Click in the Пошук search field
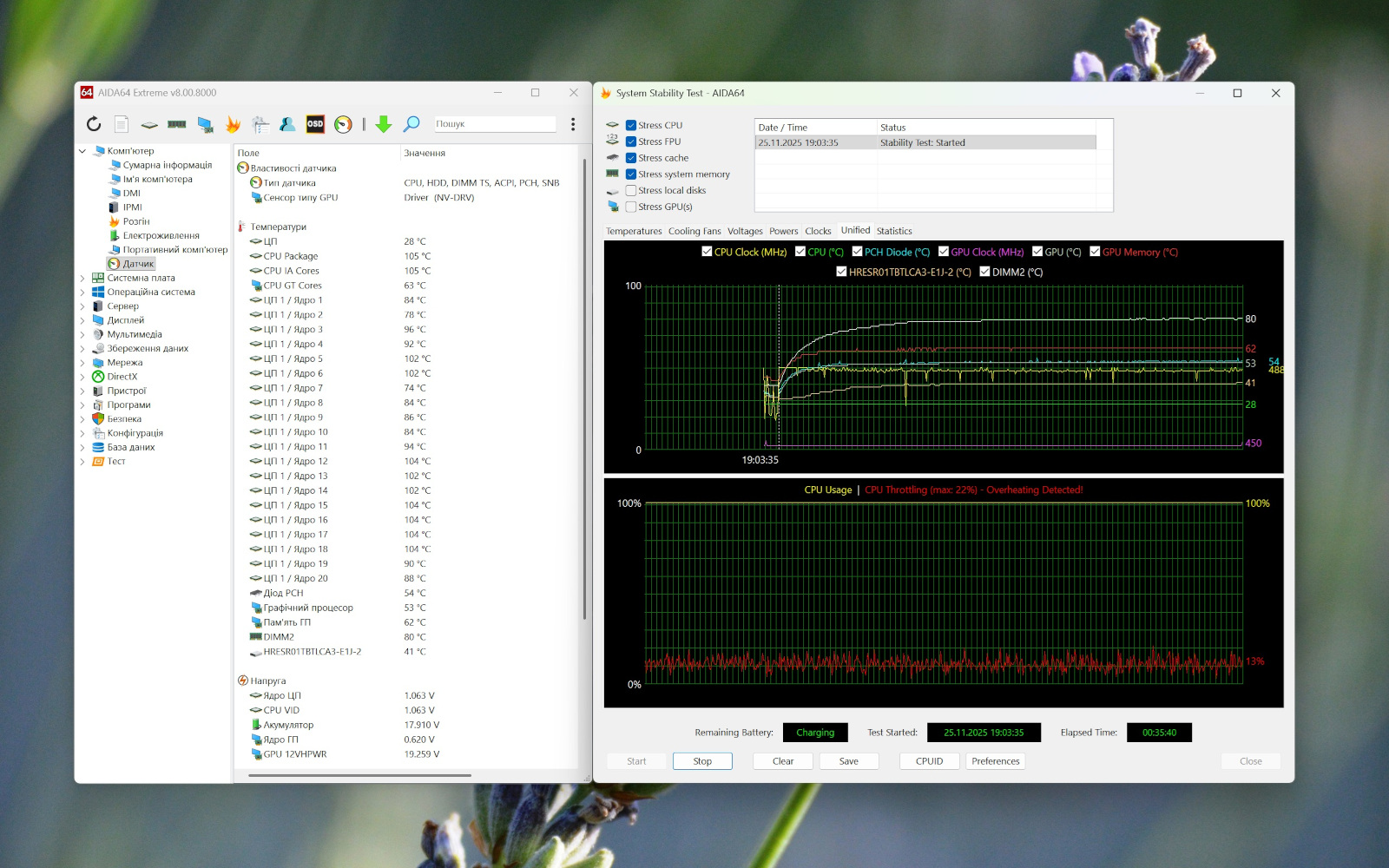Viewport: 1389px width, 868px height. tap(493, 124)
